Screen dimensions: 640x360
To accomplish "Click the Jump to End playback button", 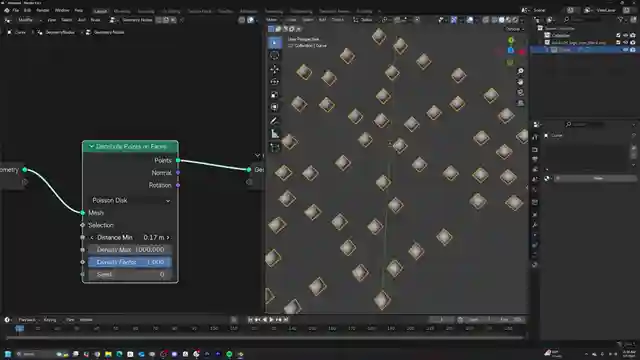I will pos(286,320).
